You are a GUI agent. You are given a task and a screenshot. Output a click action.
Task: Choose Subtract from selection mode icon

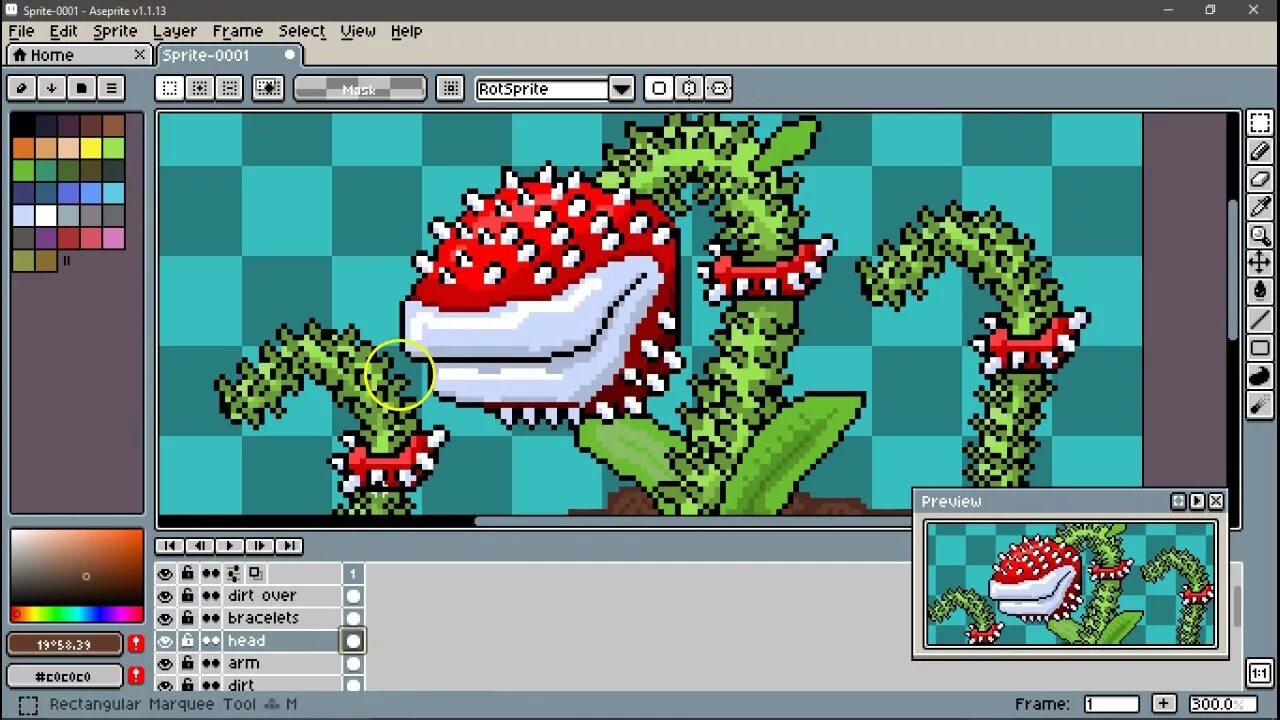(x=230, y=88)
